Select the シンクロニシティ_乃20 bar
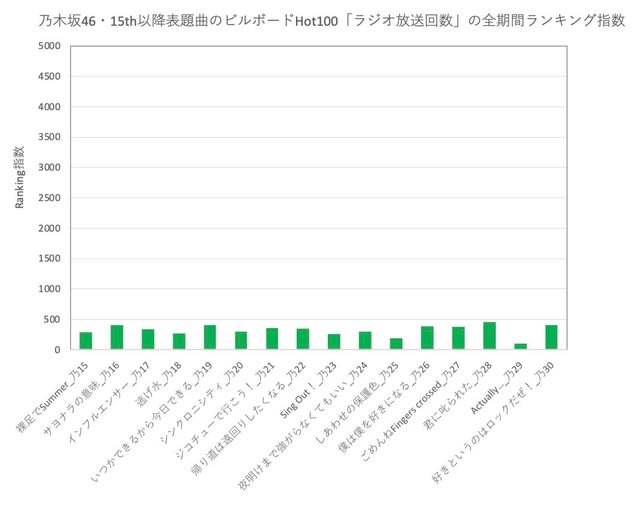Image resolution: width=640 pixels, height=516 pixels. pos(241,340)
